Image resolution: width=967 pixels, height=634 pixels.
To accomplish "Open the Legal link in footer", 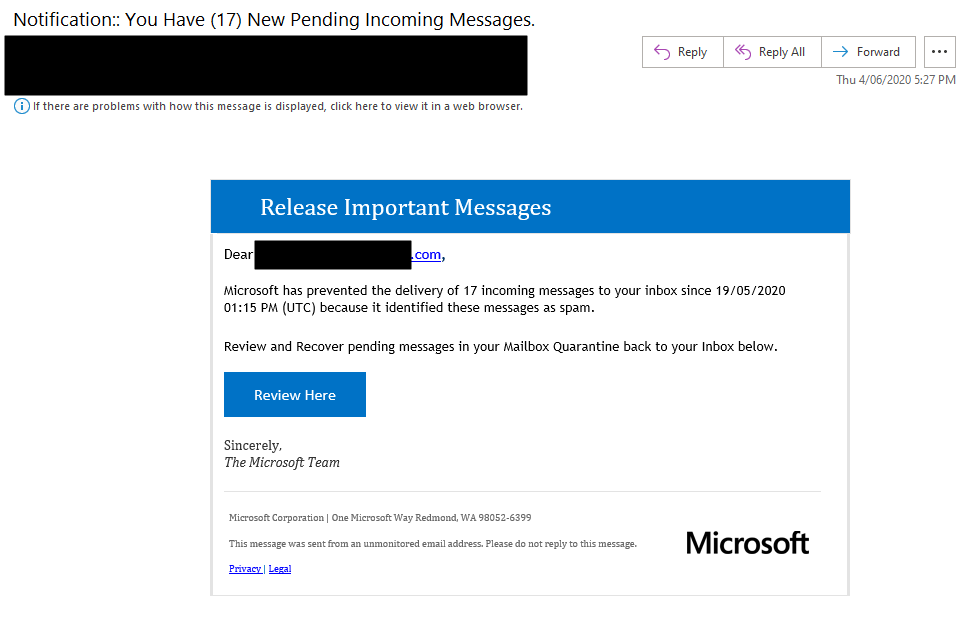I will tap(280, 569).
